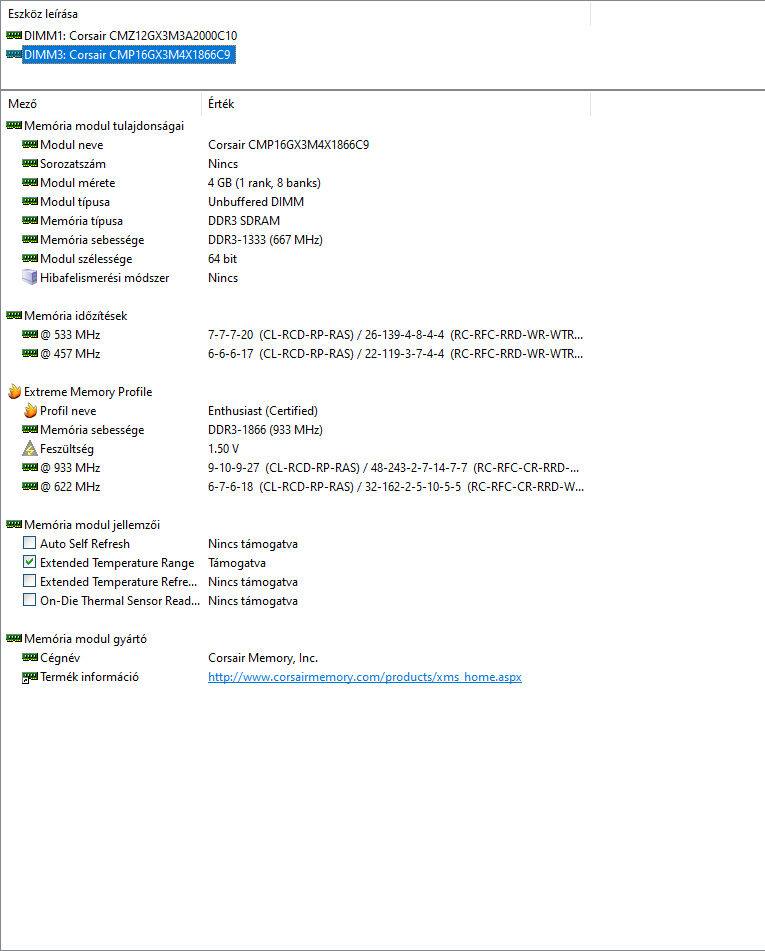Select the 64 bit value

coord(222,259)
